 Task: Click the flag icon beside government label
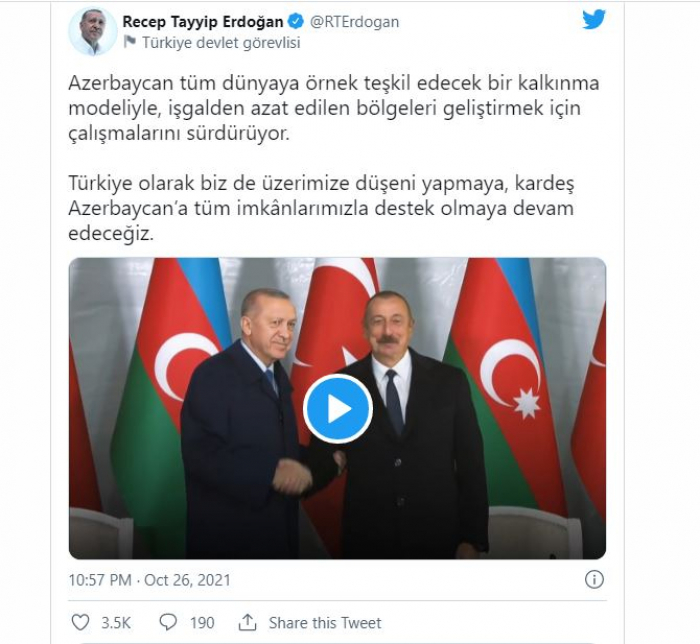pyautogui.click(x=130, y=42)
